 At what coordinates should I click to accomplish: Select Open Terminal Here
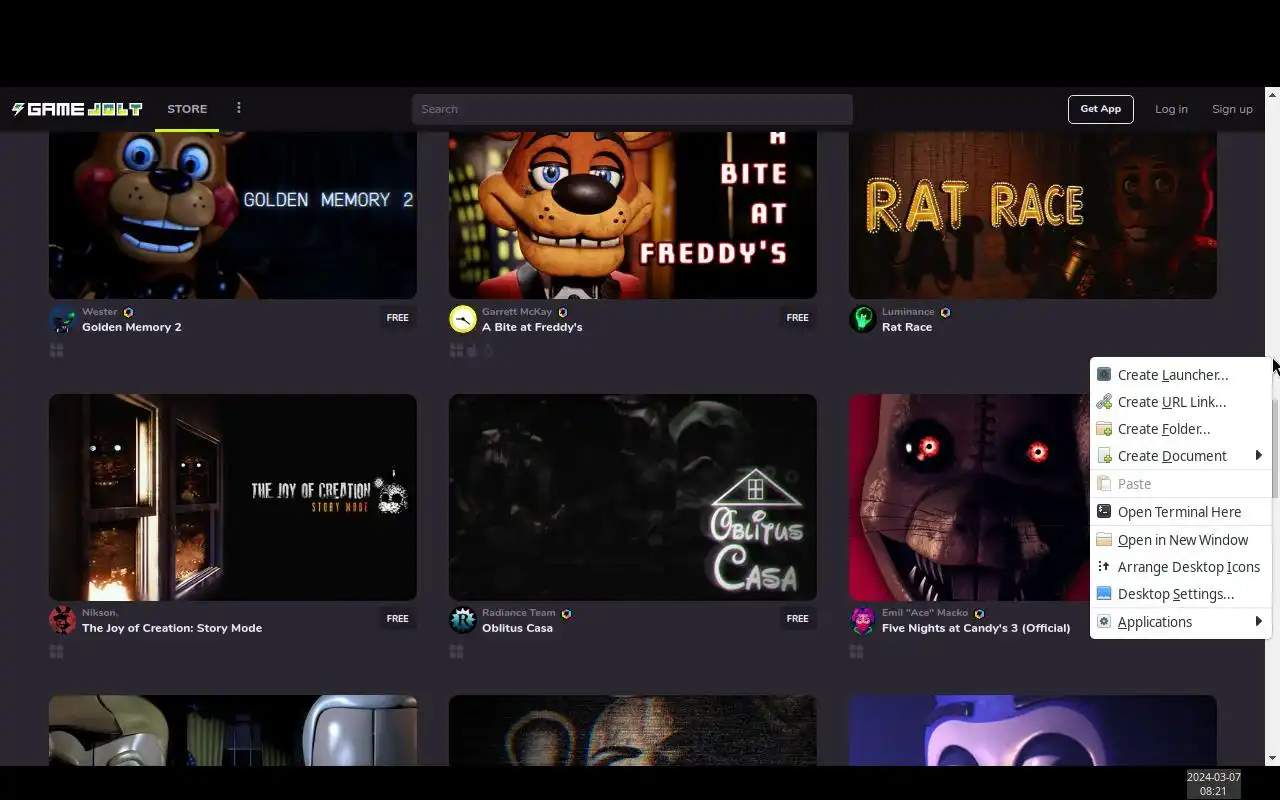point(1180,512)
